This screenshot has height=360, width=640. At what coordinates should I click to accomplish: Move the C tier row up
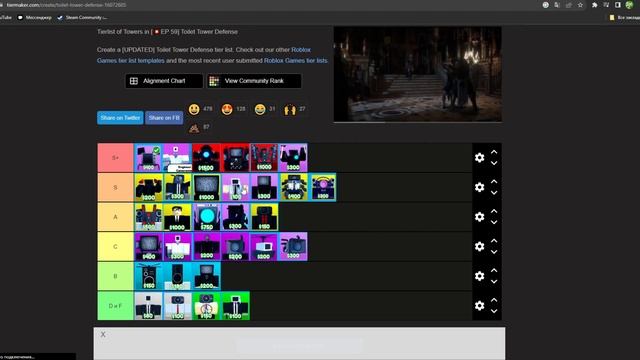point(494,241)
